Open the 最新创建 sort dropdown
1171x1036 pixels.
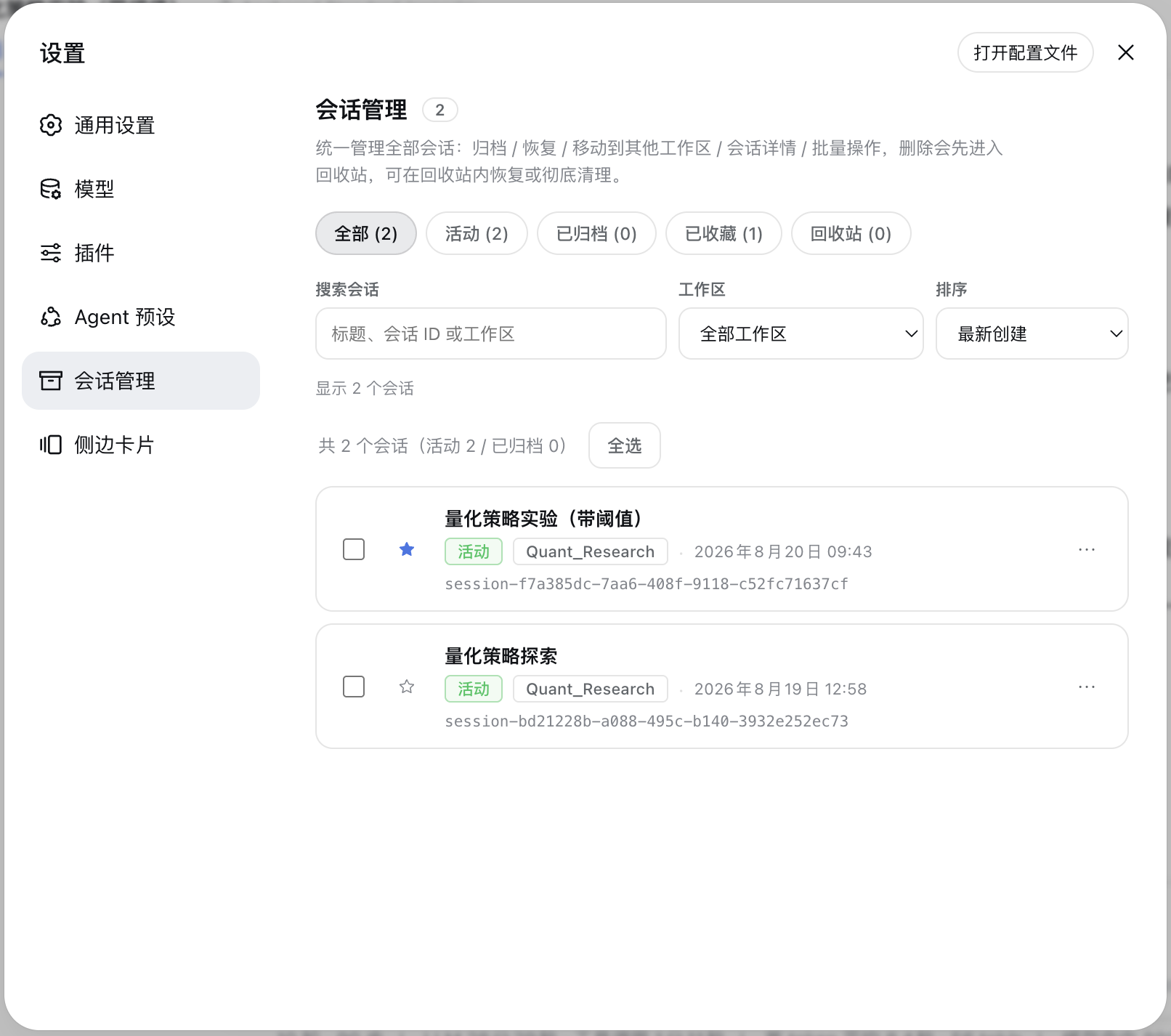[1032, 333]
